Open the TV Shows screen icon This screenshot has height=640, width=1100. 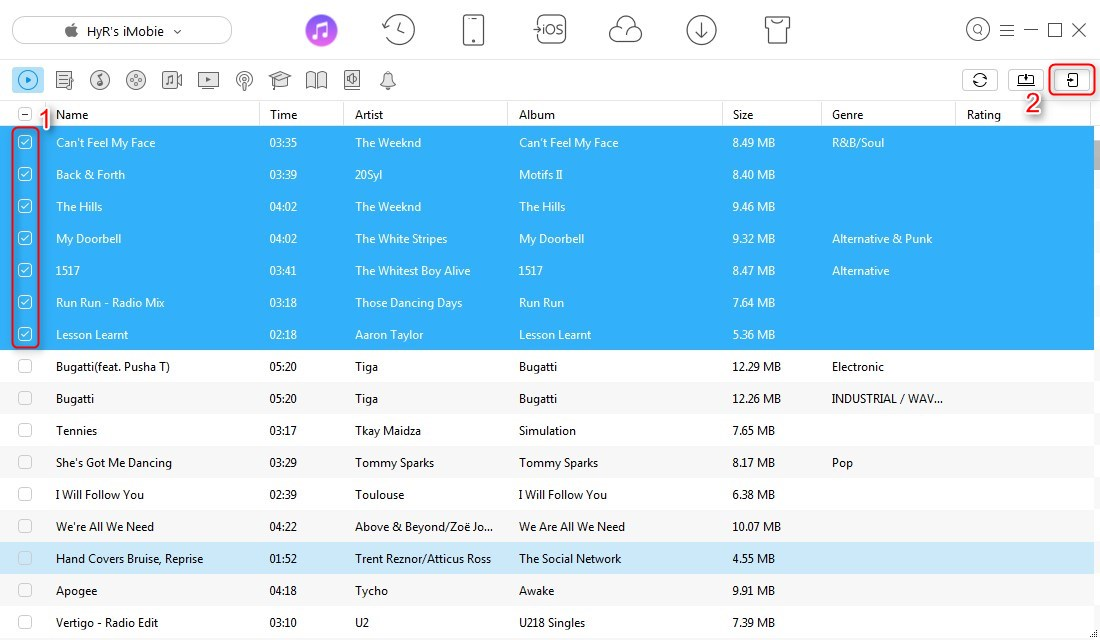click(208, 80)
